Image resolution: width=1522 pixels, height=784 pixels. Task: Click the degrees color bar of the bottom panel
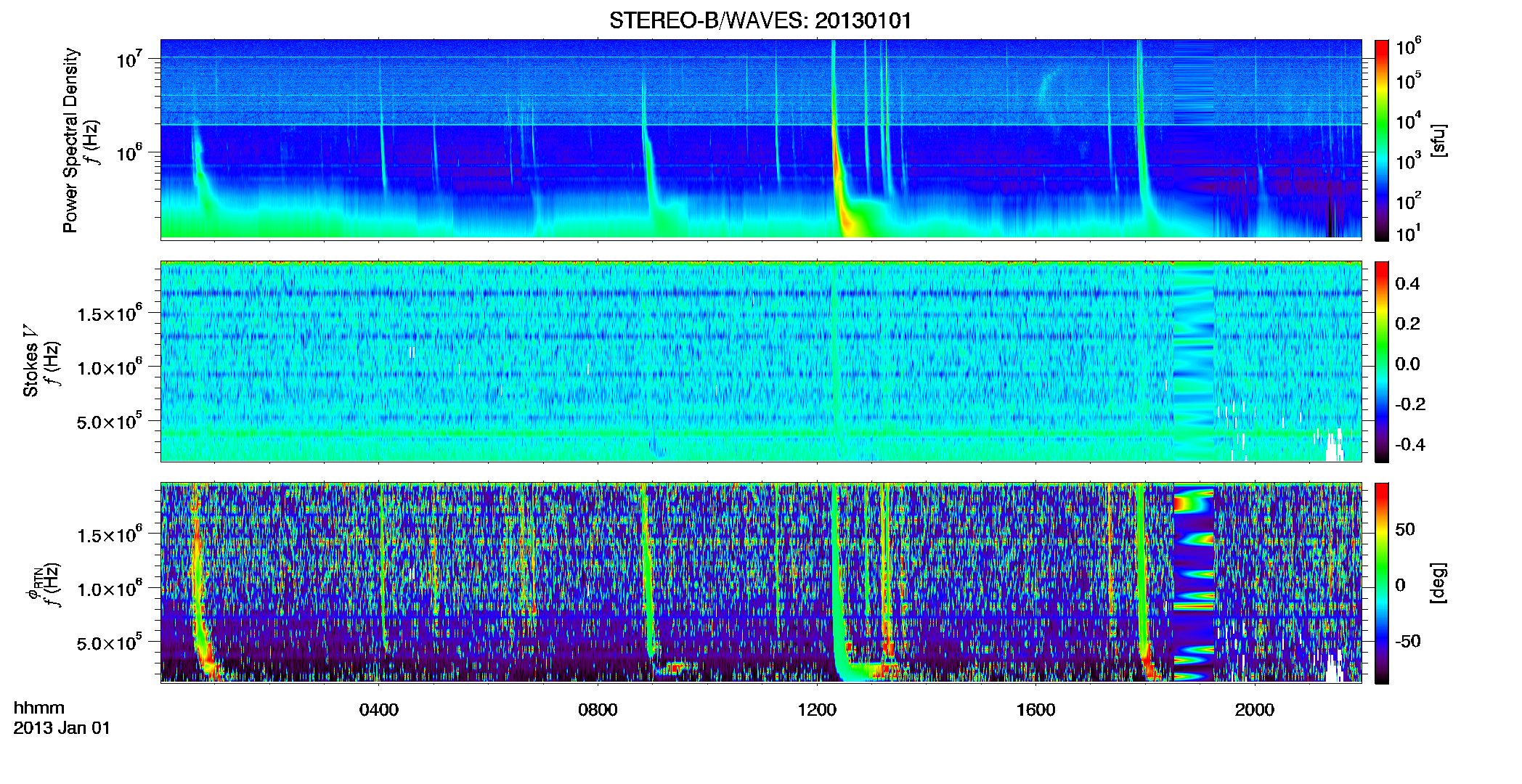(x=1381, y=583)
